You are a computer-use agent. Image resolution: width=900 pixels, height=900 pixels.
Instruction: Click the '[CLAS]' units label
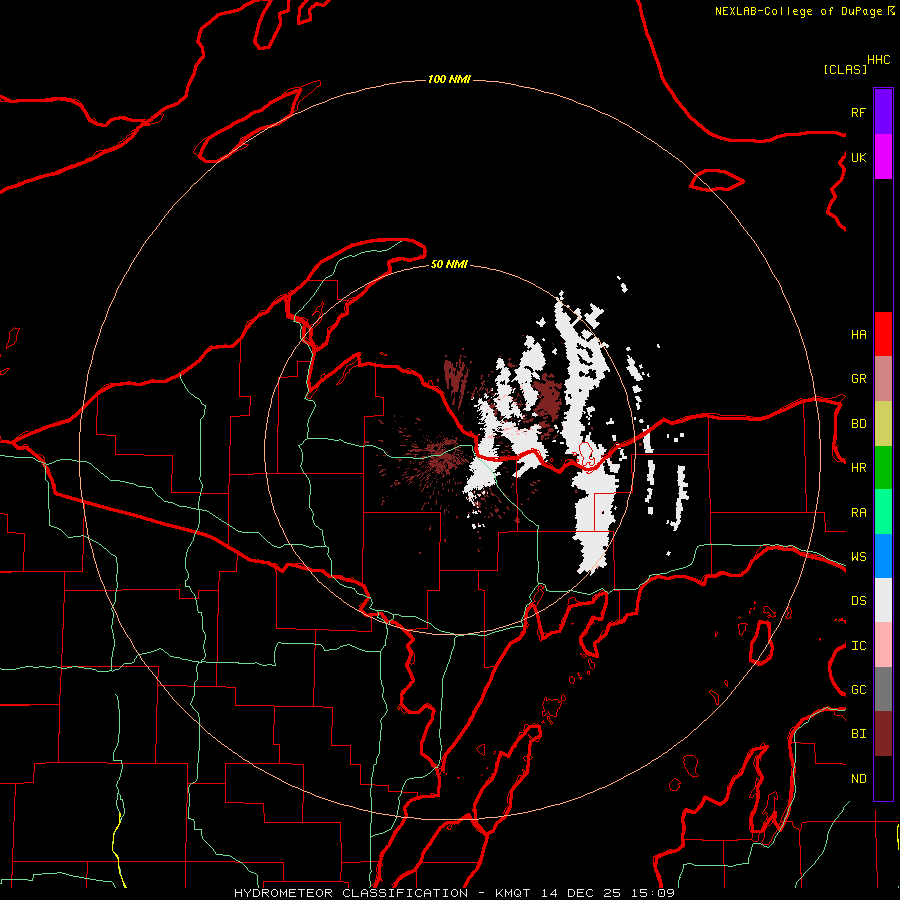click(x=845, y=69)
